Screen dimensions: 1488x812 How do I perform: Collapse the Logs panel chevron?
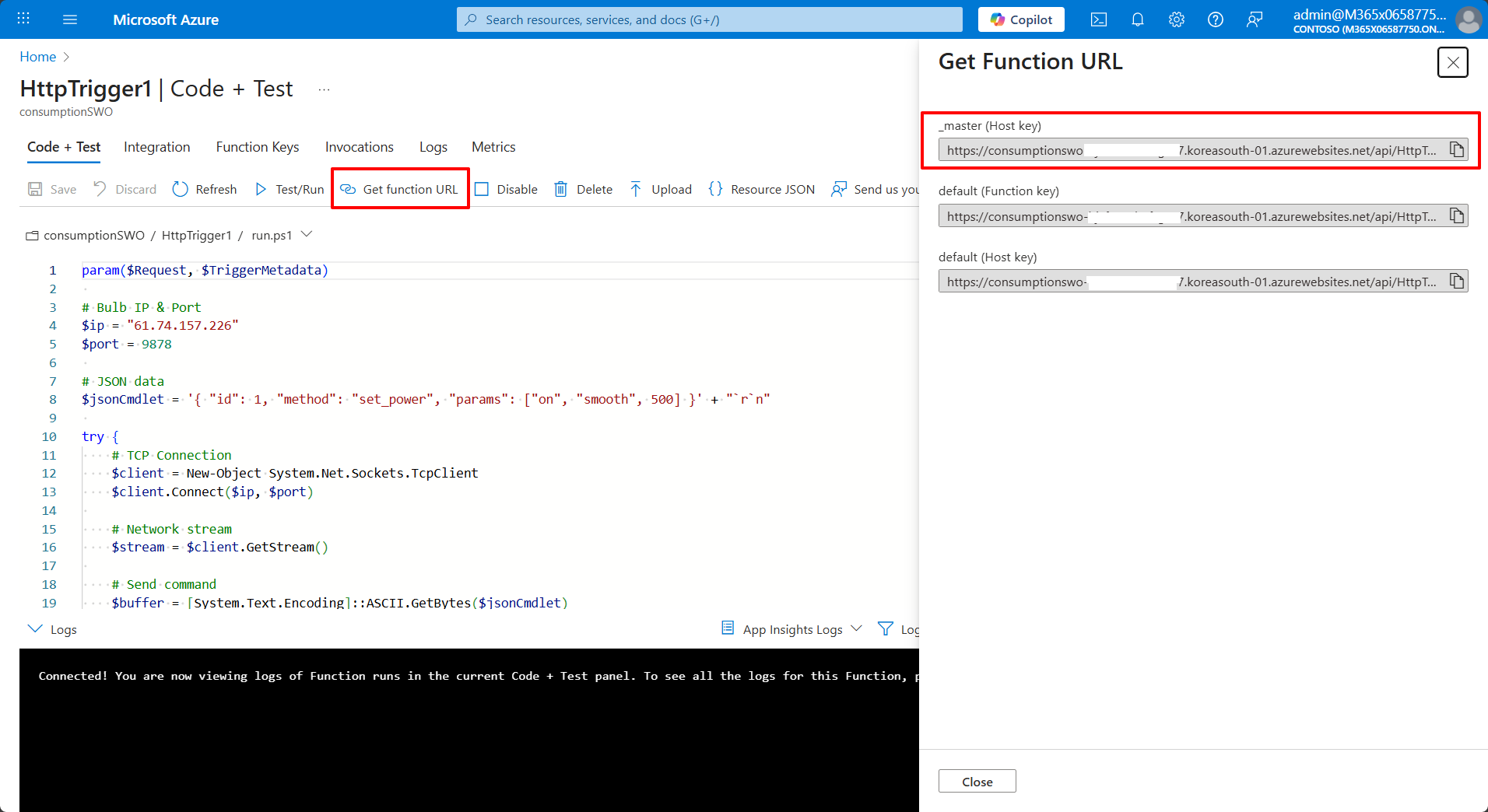[35, 628]
